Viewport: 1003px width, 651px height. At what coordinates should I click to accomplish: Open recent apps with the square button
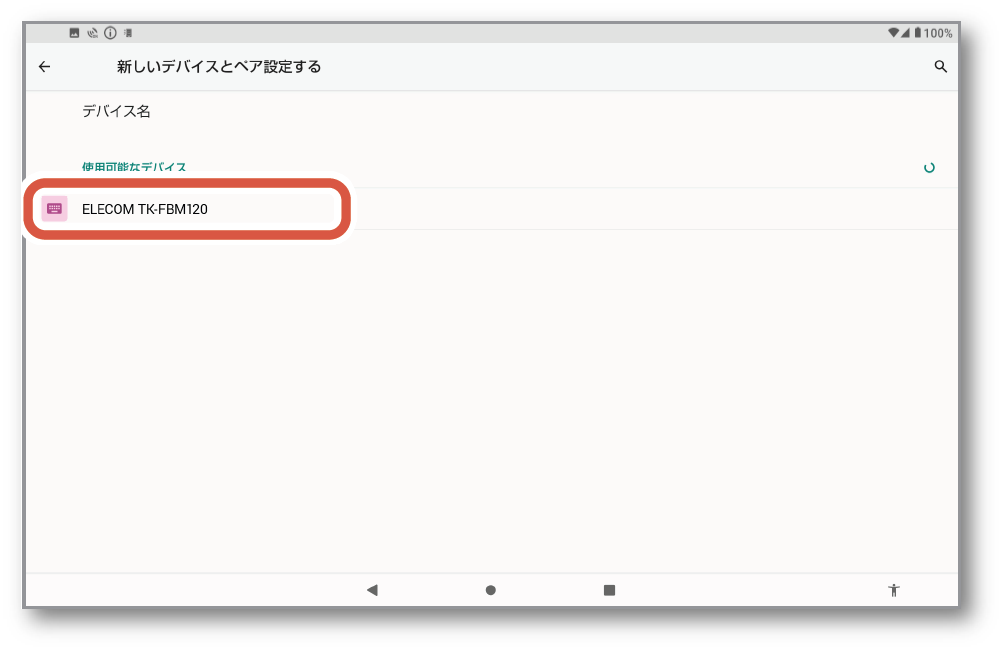(609, 590)
